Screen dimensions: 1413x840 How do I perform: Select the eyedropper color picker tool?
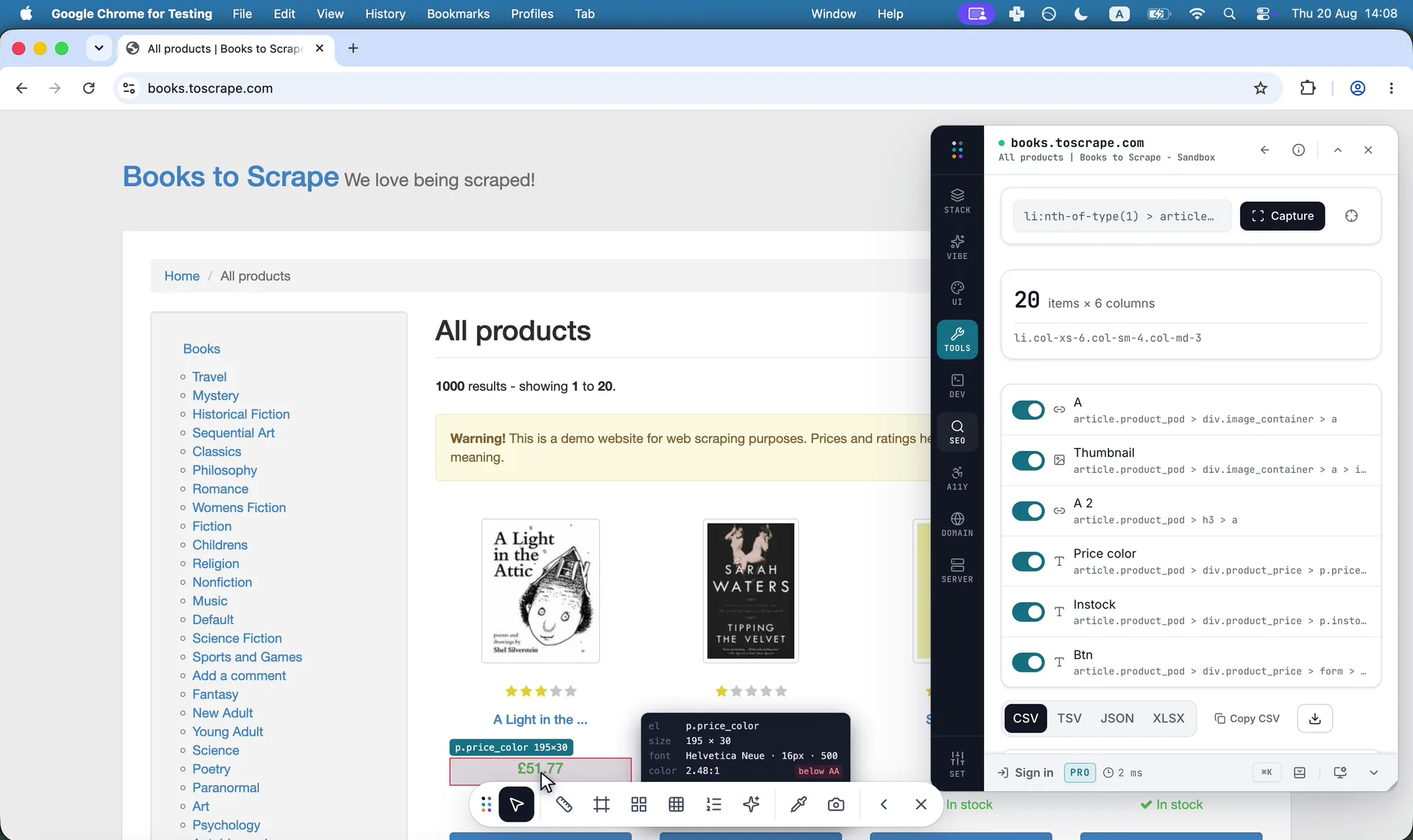tap(798, 805)
